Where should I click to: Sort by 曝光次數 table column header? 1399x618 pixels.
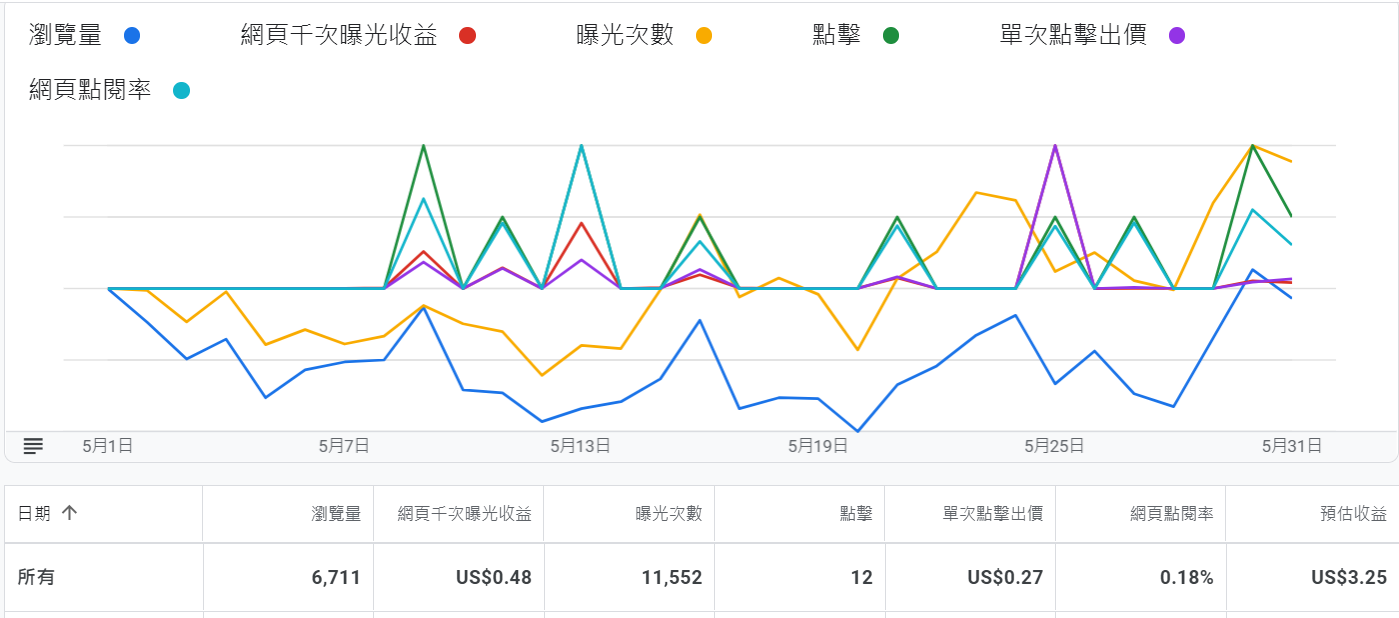tap(669, 514)
